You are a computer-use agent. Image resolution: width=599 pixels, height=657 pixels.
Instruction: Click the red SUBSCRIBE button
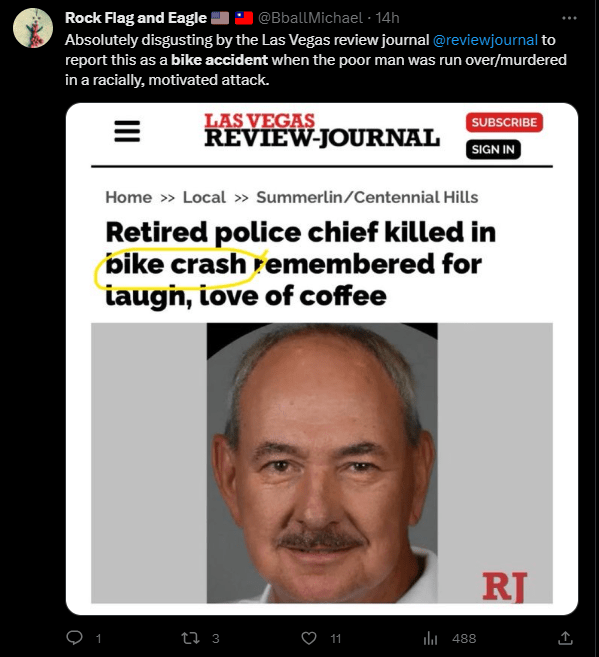(504, 122)
